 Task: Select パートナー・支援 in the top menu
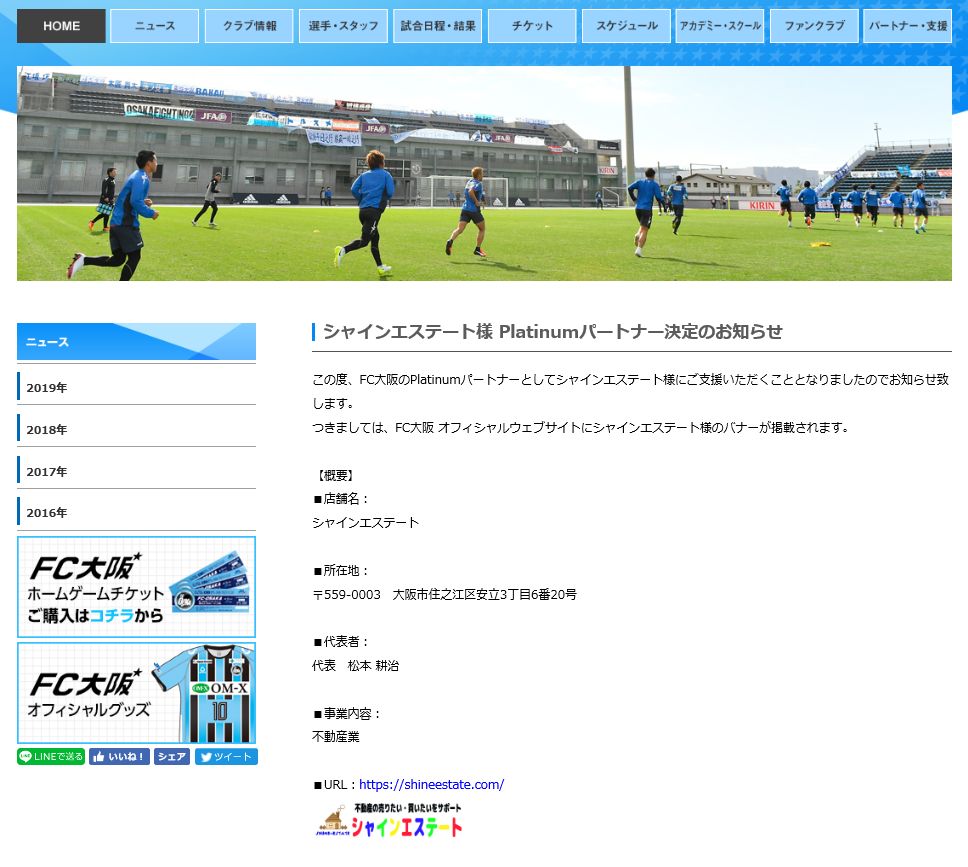(908, 26)
